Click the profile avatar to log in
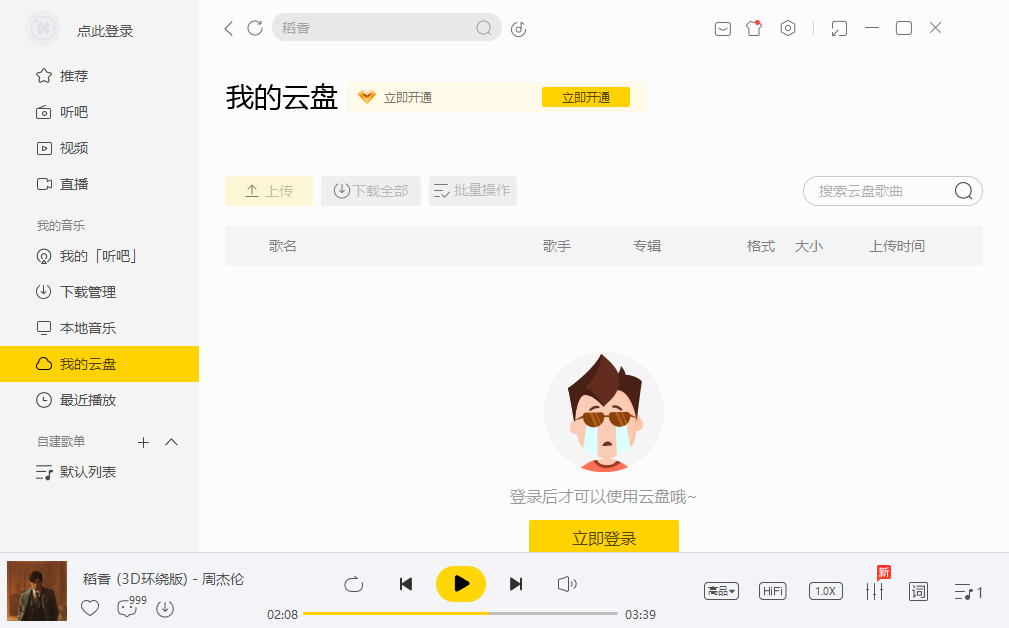 [x=42, y=28]
